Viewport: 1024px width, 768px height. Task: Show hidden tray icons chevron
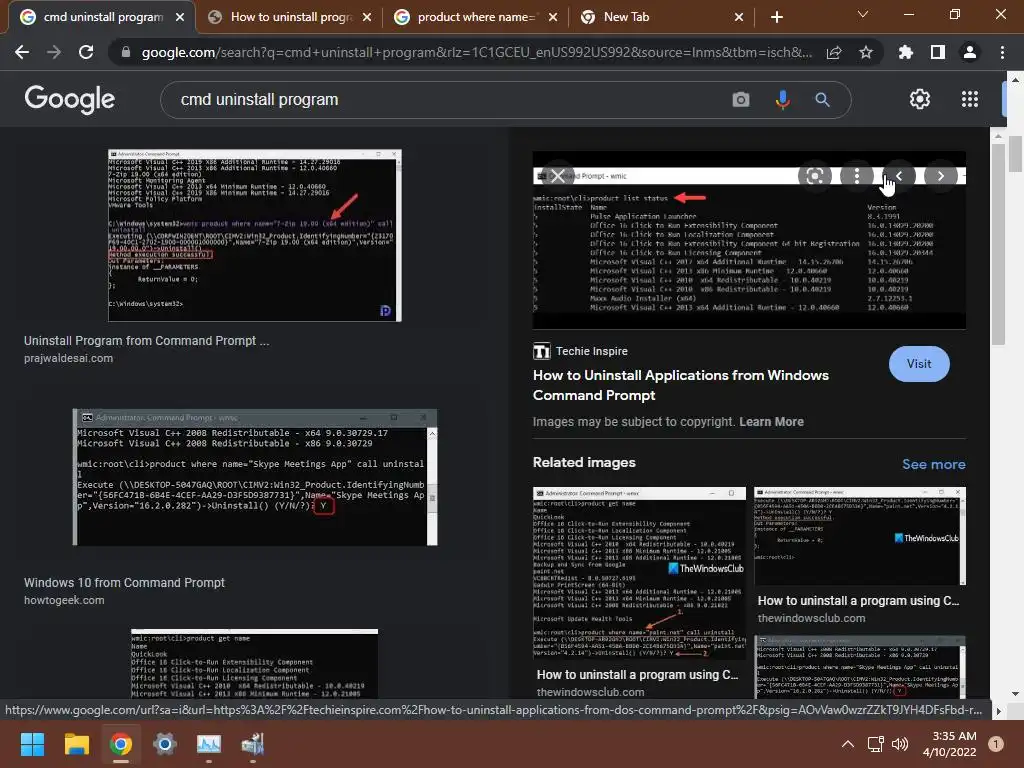tap(848, 744)
